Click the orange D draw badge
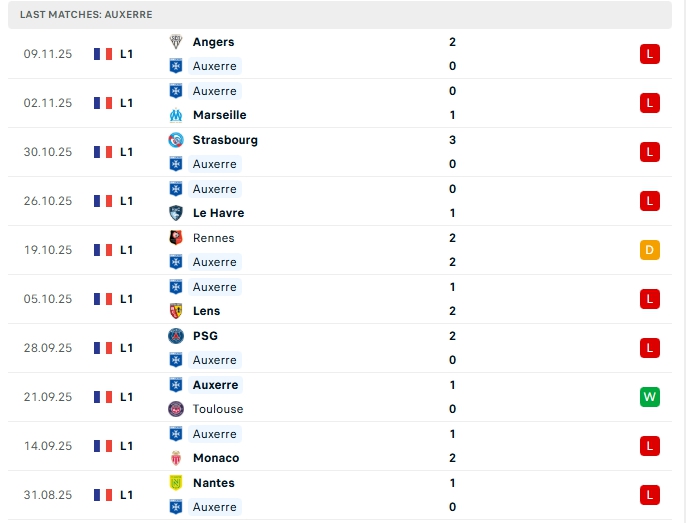686x523 pixels. point(650,250)
